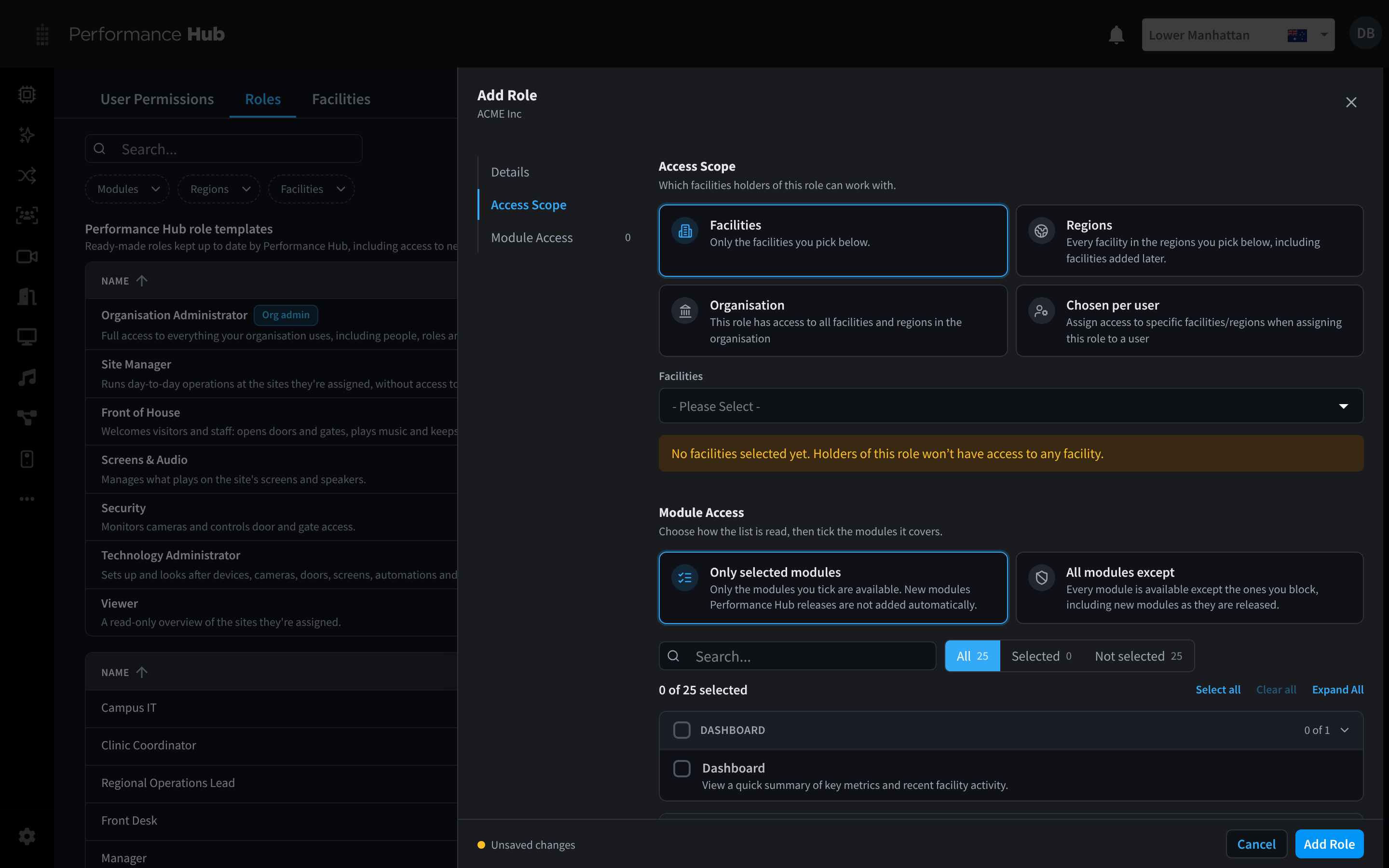Choose the Chosen per user scope card
1389x868 pixels.
point(1189,321)
